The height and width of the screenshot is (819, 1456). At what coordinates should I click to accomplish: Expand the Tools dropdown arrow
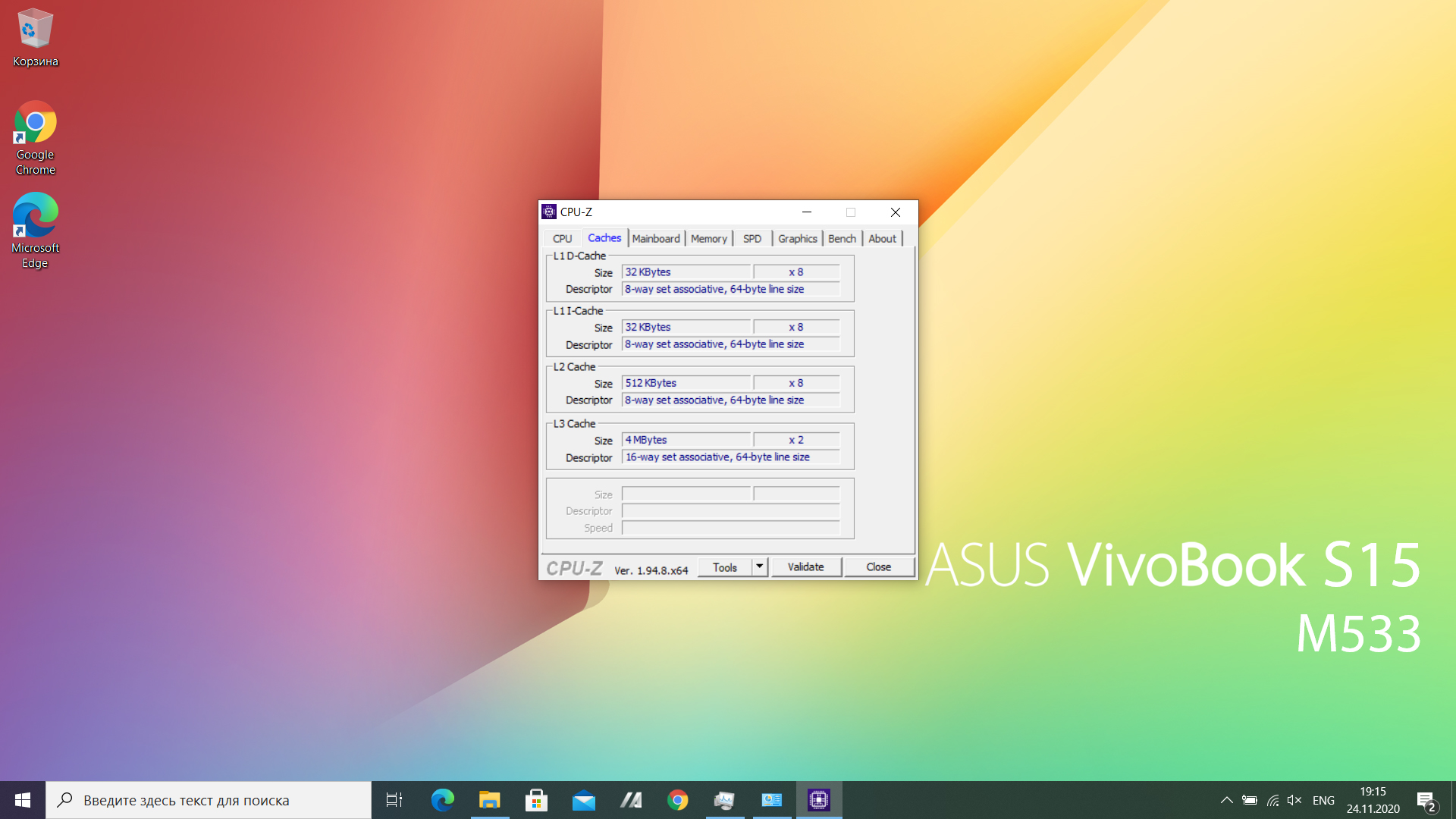[760, 566]
